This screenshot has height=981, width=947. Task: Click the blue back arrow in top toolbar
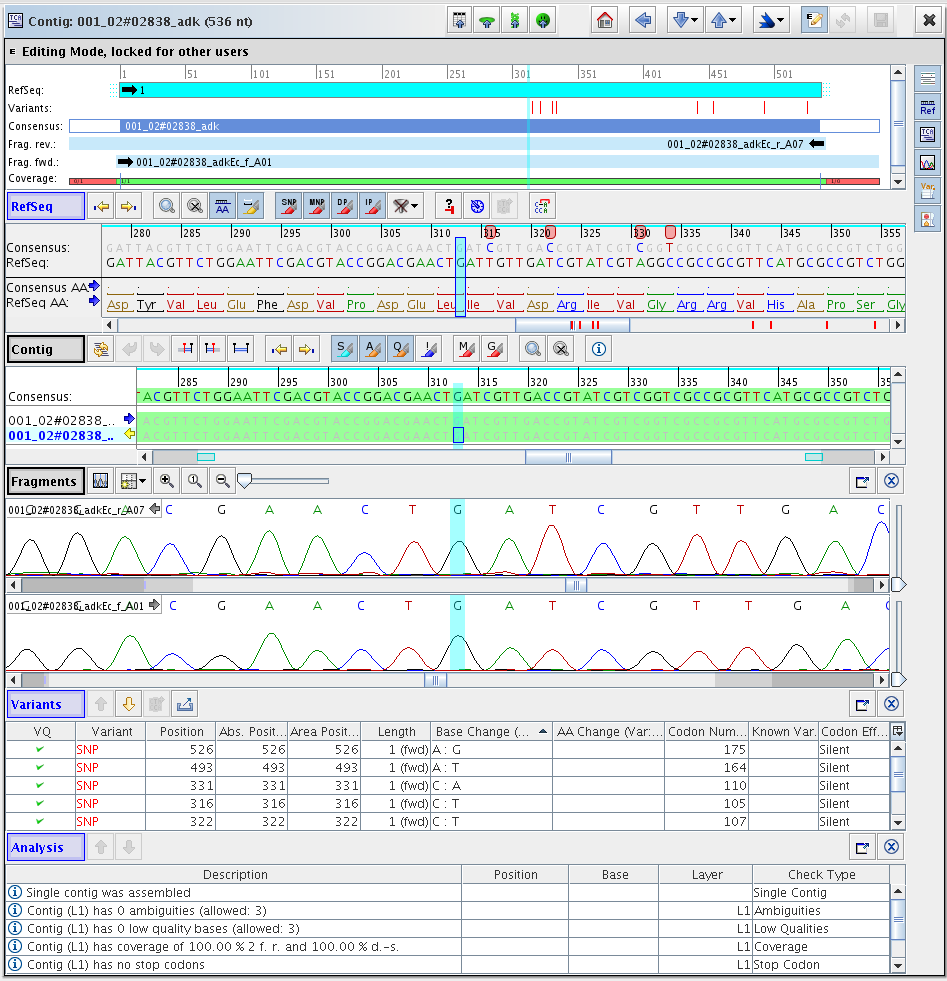(x=644, y=20)
